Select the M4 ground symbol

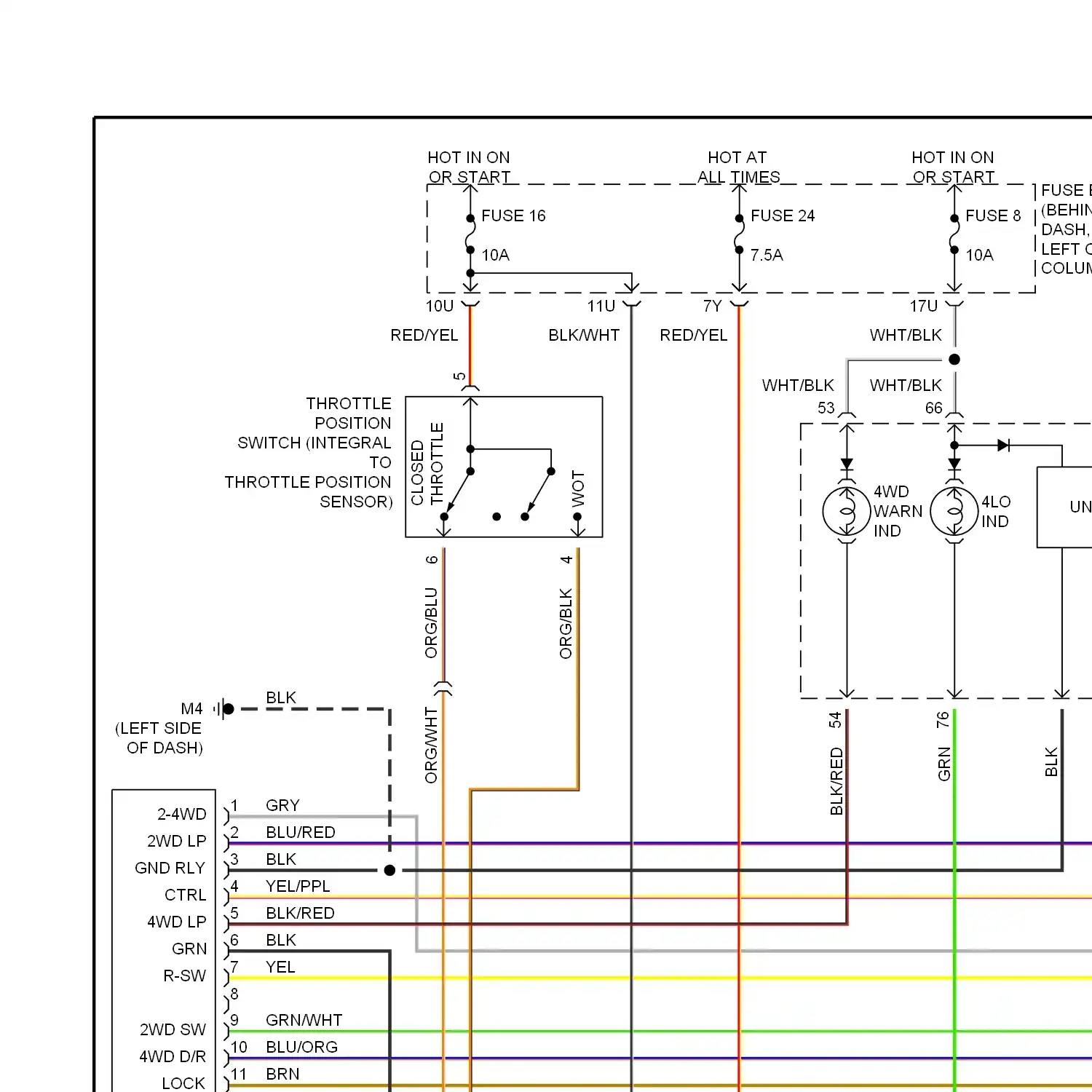click(x=224, y=708)
